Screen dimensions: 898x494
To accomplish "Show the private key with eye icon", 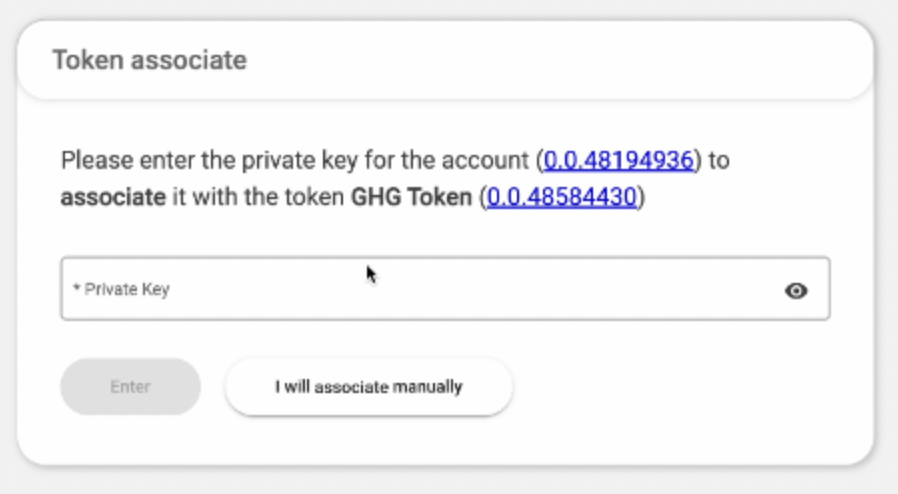I will pyautogui.click(x=796, y=291).
